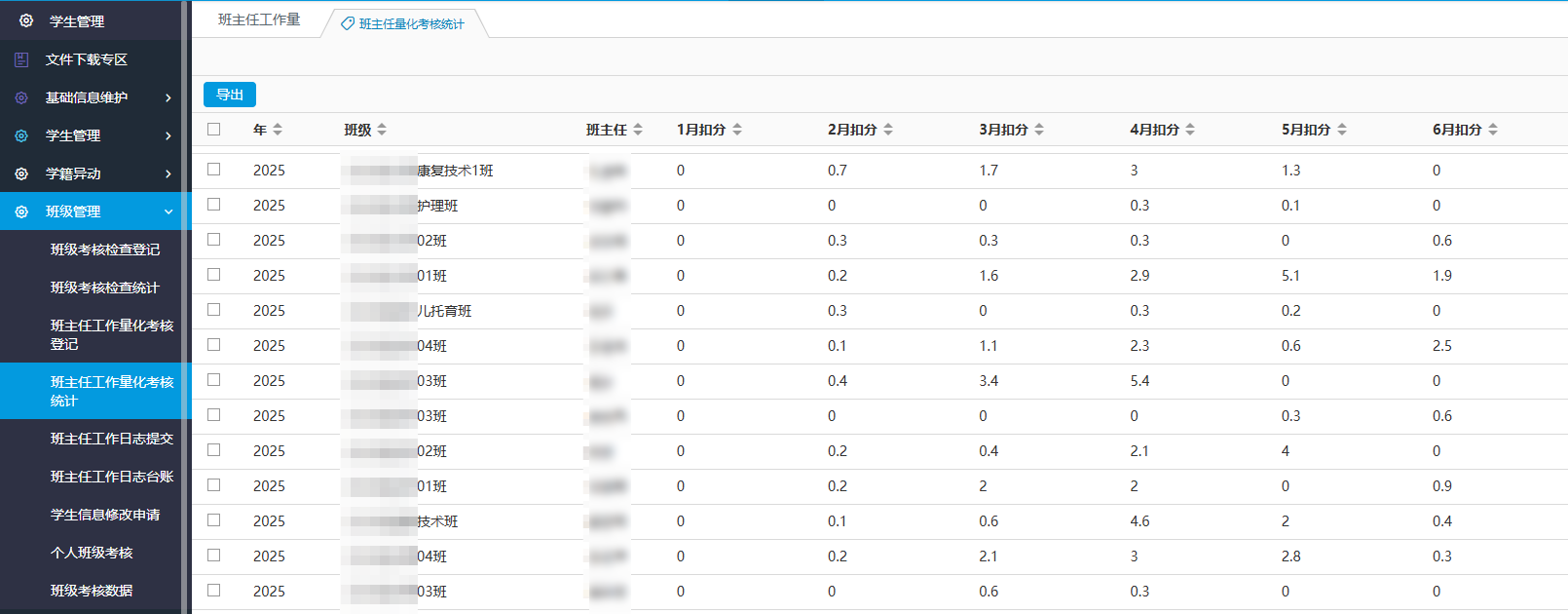
Task: Open 班主任工作日志提交 page
Action: click(112, 439)
